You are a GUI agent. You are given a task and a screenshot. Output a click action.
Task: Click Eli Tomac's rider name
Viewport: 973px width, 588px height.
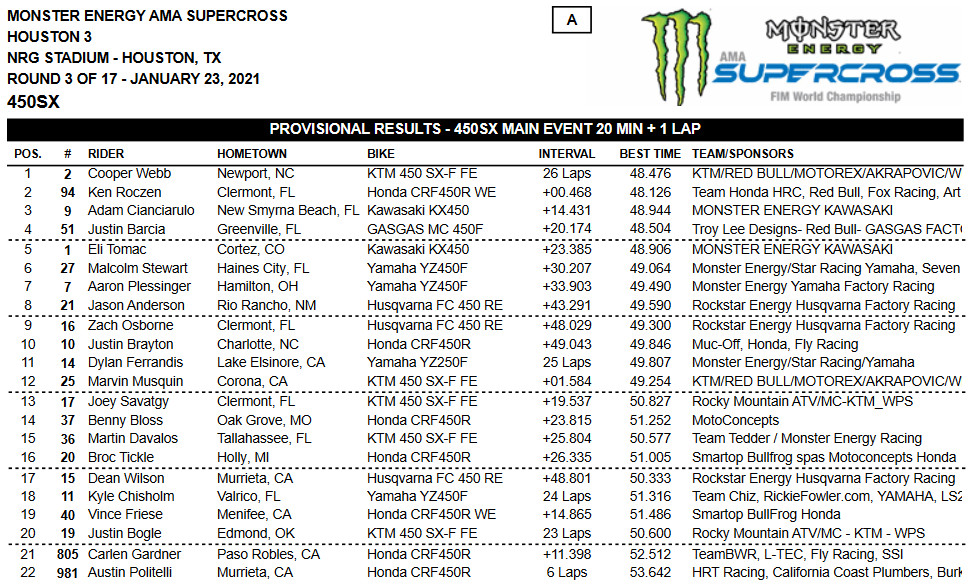tap(117, 249)
